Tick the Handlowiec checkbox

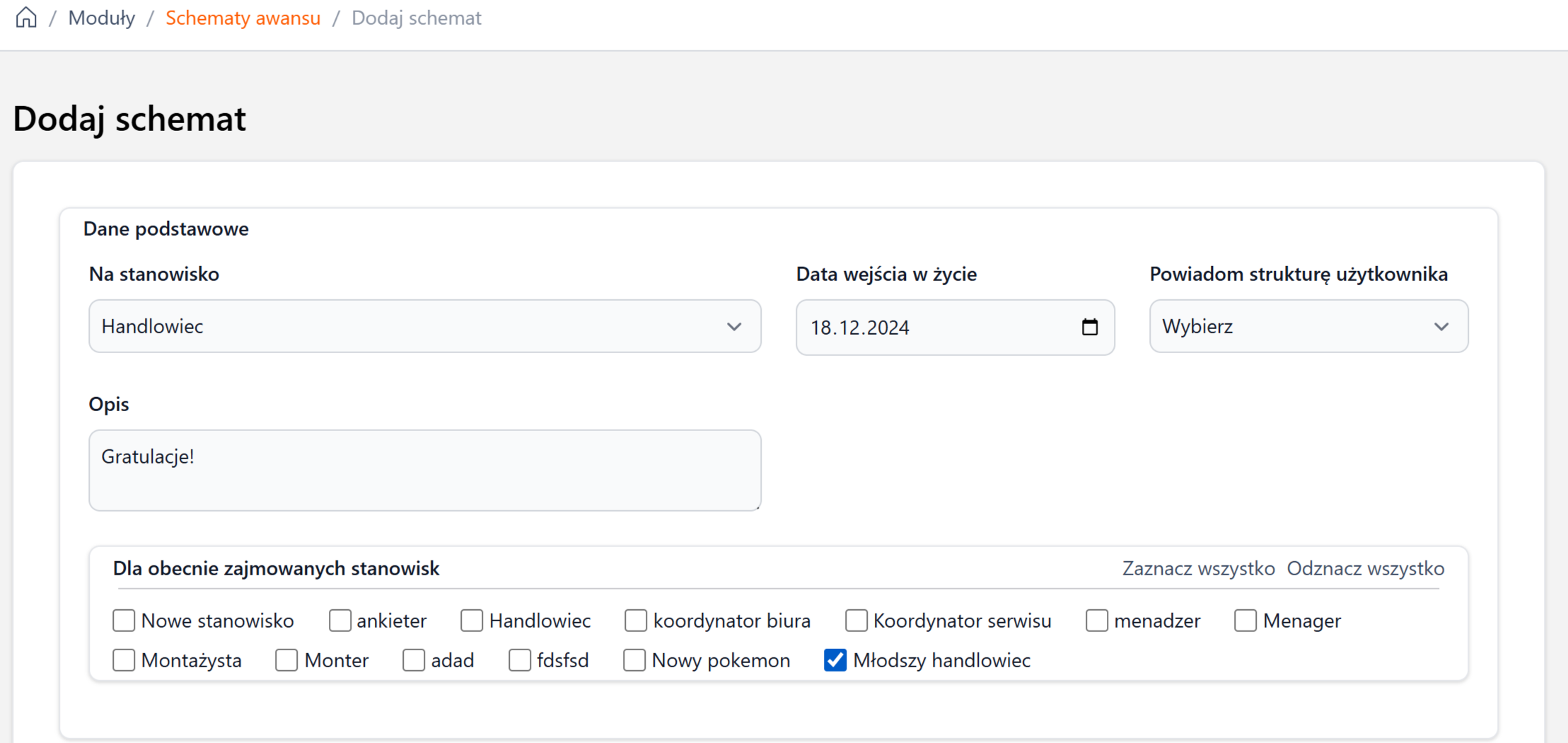point(472,621)
